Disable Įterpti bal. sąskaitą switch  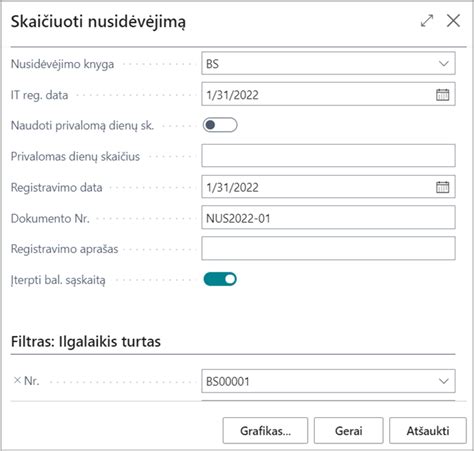click(220, 279)
